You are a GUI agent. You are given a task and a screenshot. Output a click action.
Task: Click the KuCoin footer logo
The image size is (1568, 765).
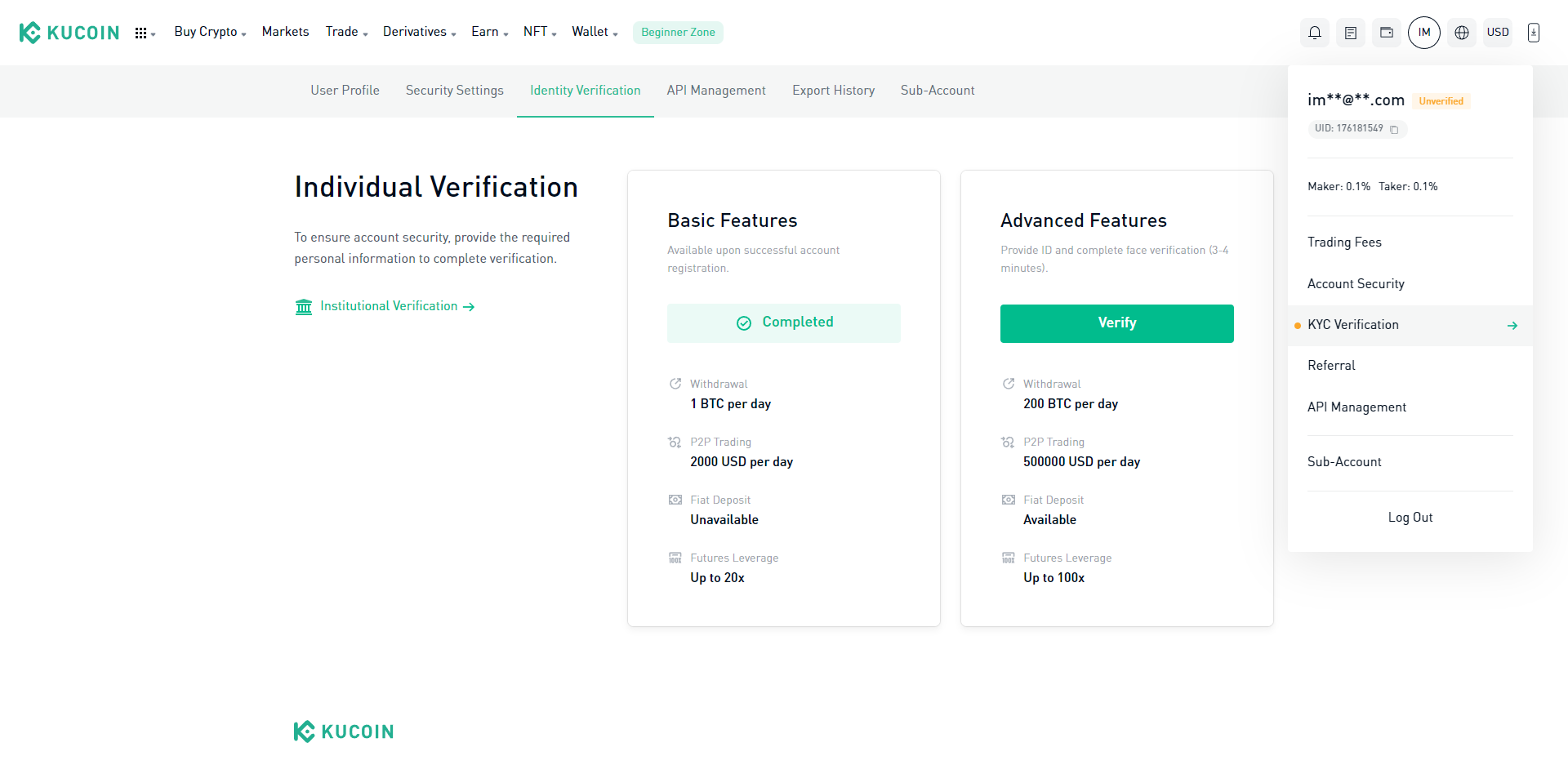[344, 732]
